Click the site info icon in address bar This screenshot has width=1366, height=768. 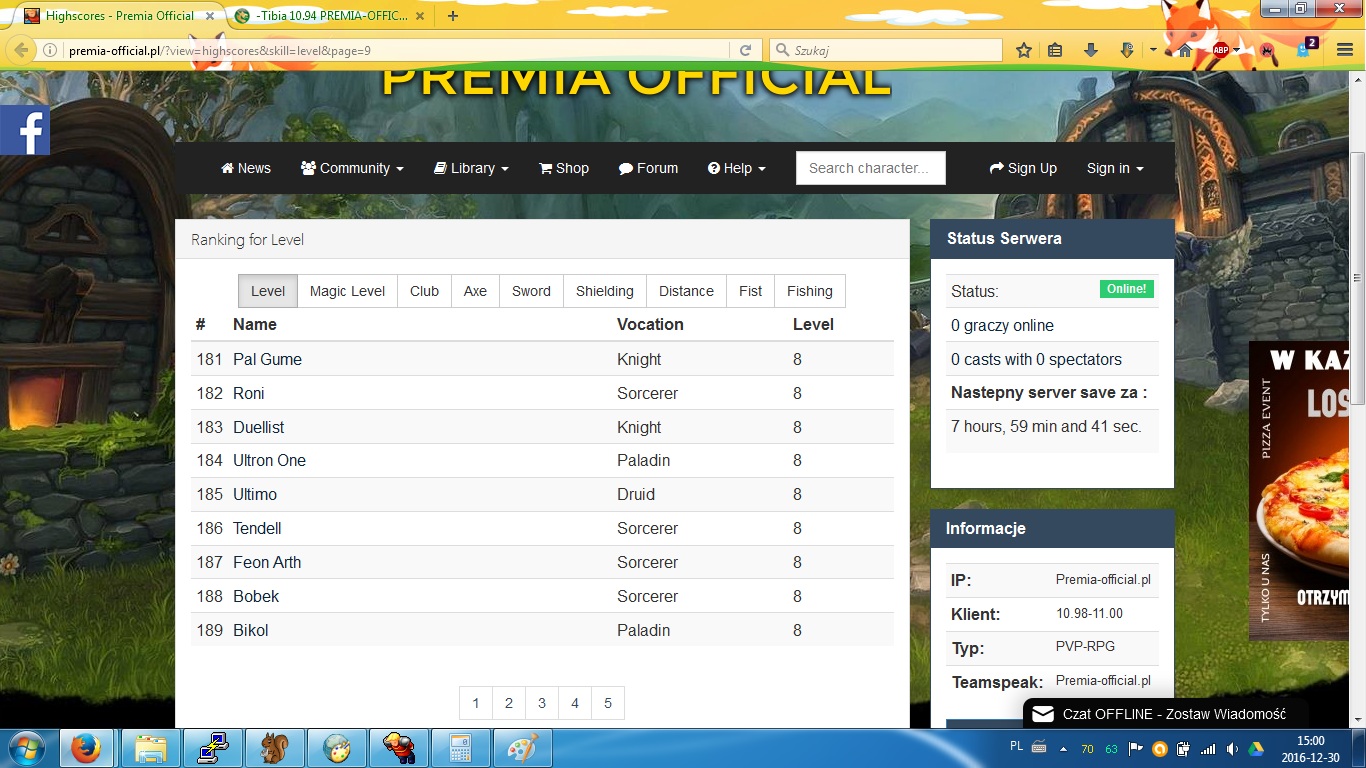[50, 50]
